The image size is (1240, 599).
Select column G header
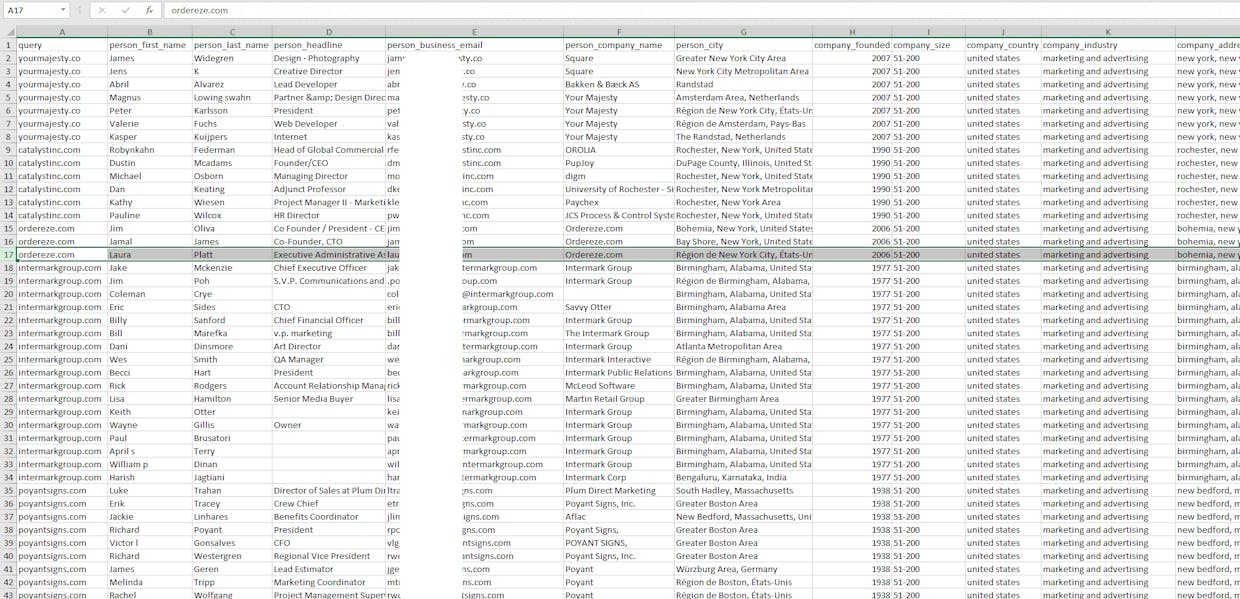point(744,32)
